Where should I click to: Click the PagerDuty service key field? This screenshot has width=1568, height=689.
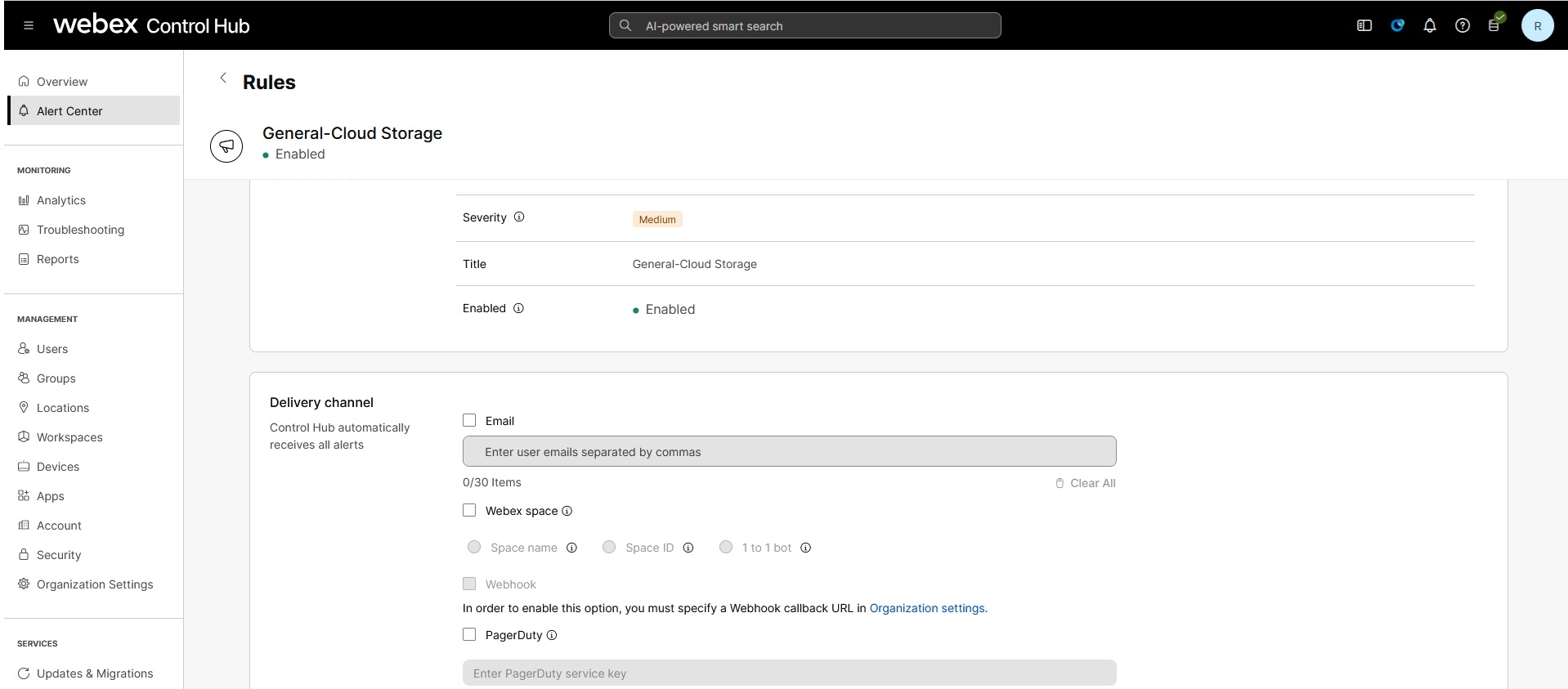pyautogui.click(x=789, y=673)
